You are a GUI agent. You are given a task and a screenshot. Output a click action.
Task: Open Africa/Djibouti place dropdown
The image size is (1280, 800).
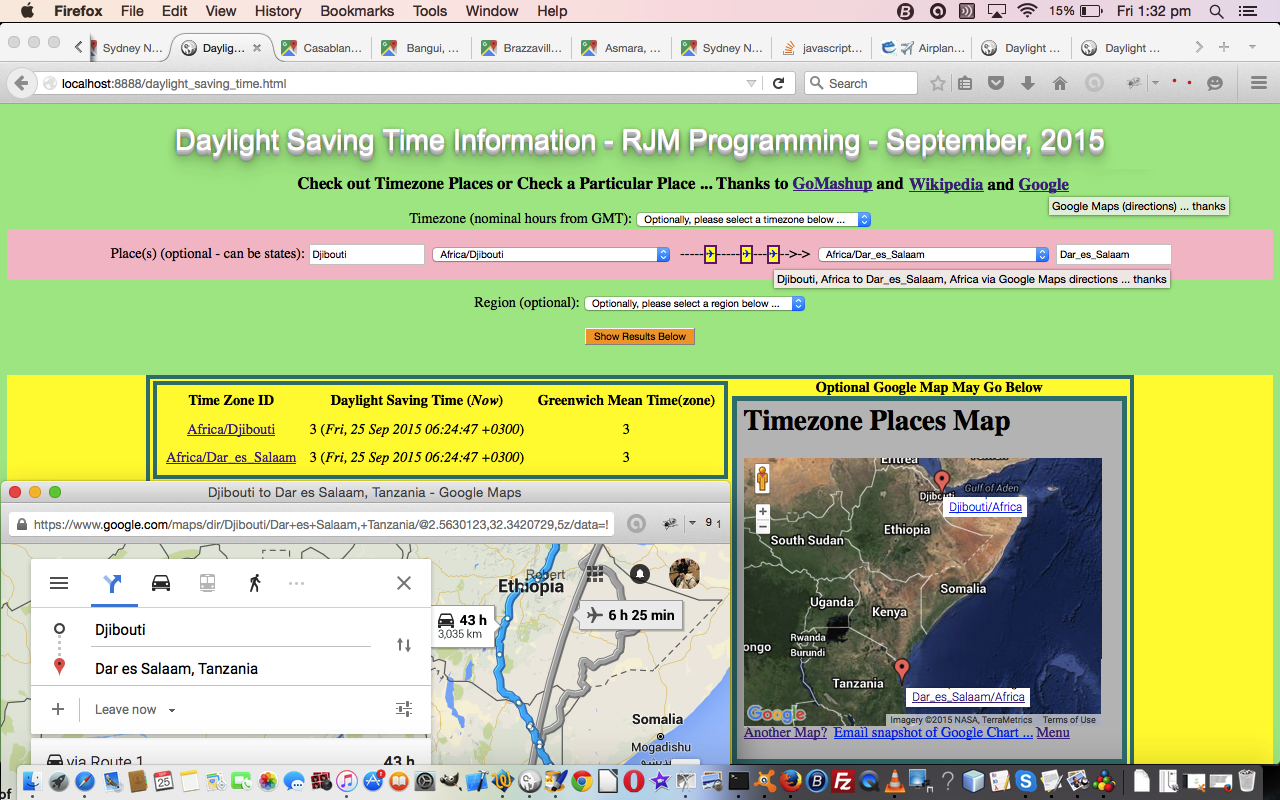[x=551, y=255]
